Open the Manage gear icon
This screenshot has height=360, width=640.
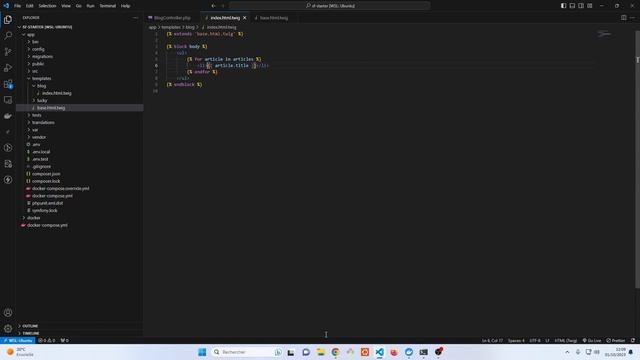8,329
